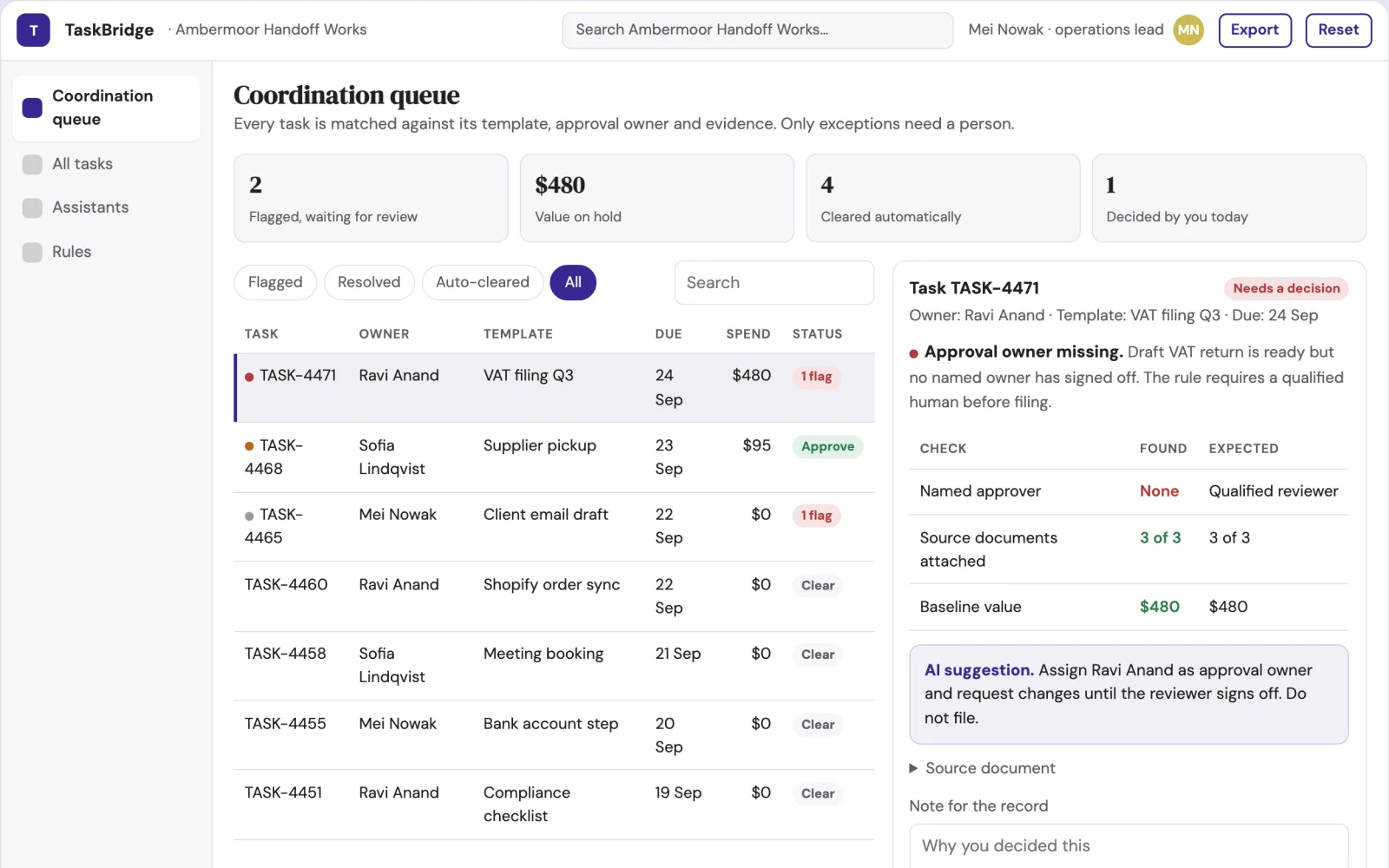Click the Why you decided this note field

1129,846
